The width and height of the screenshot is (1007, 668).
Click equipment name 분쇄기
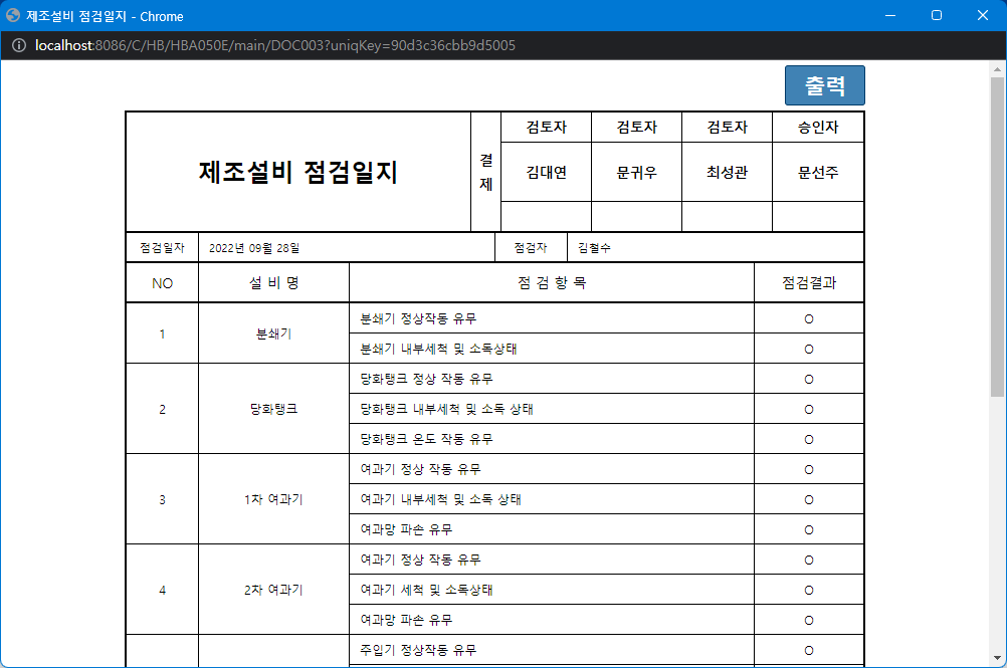click(274, 334)
